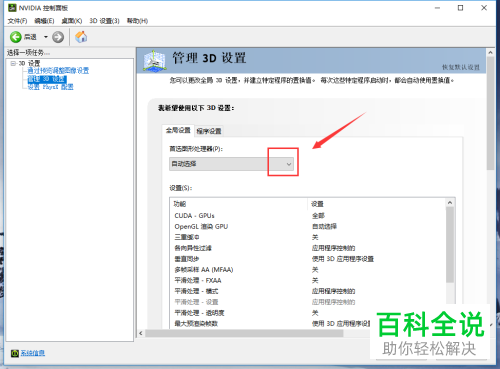Open the 编辑(E) menu
The width and height of the screenshot is (500, 369).
[x=44, y=21]
